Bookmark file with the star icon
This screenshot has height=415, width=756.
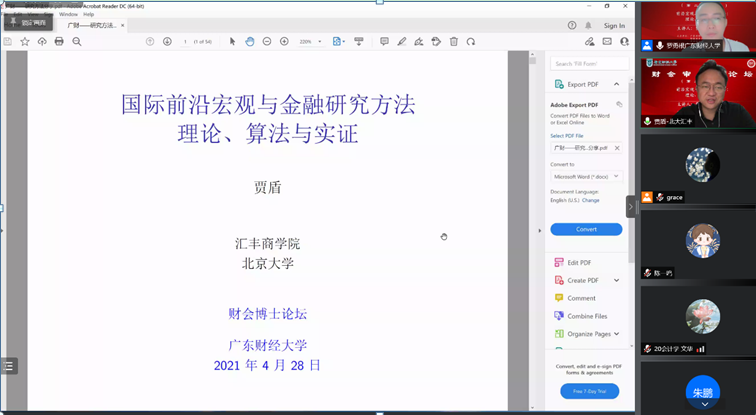tap(25, 41)
